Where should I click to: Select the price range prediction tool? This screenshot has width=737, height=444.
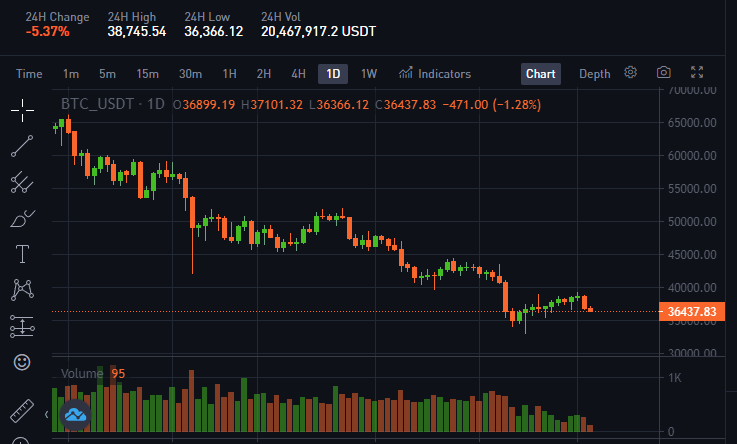(x=22, y=326)
